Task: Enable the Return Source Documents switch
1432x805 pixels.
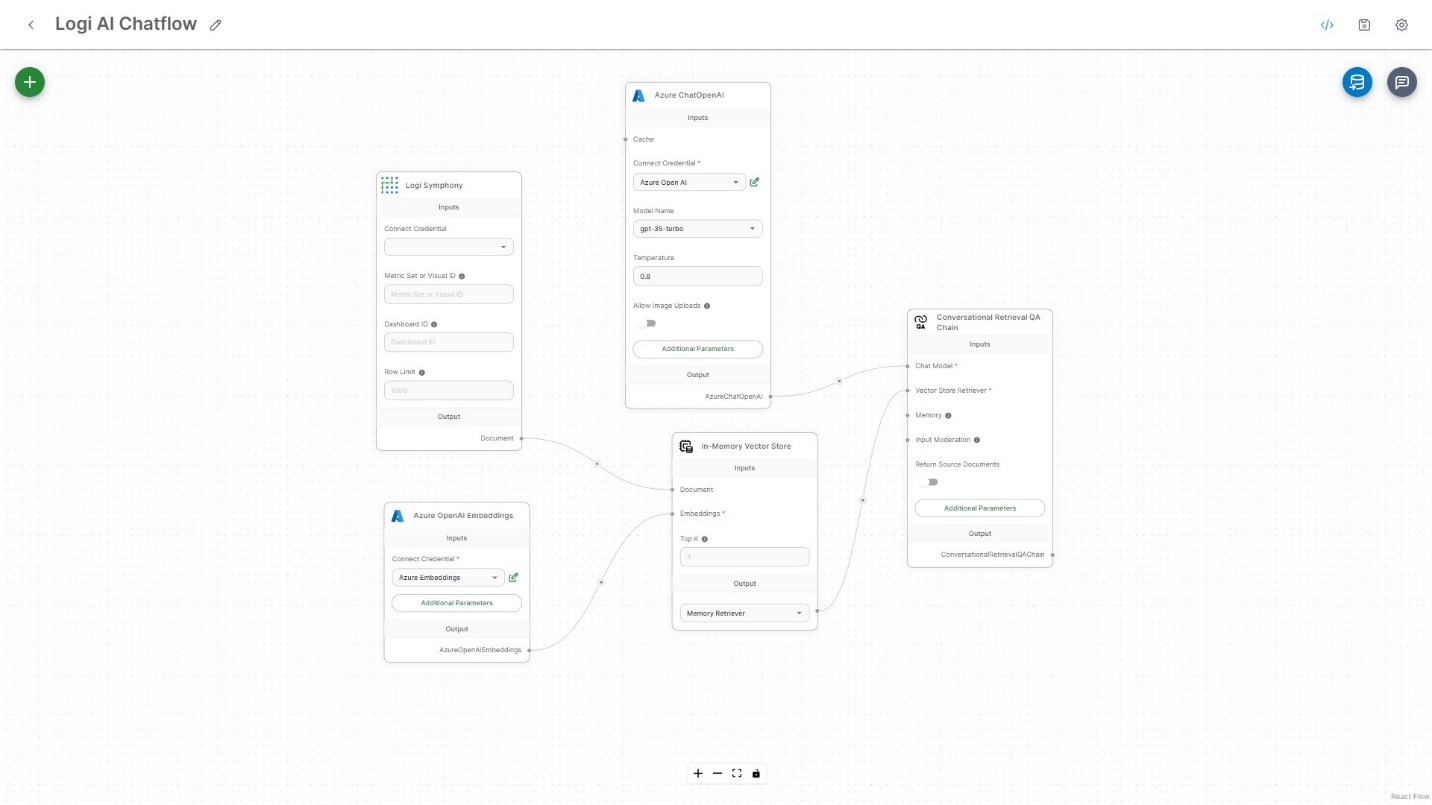Action: (x=929, y=482)
